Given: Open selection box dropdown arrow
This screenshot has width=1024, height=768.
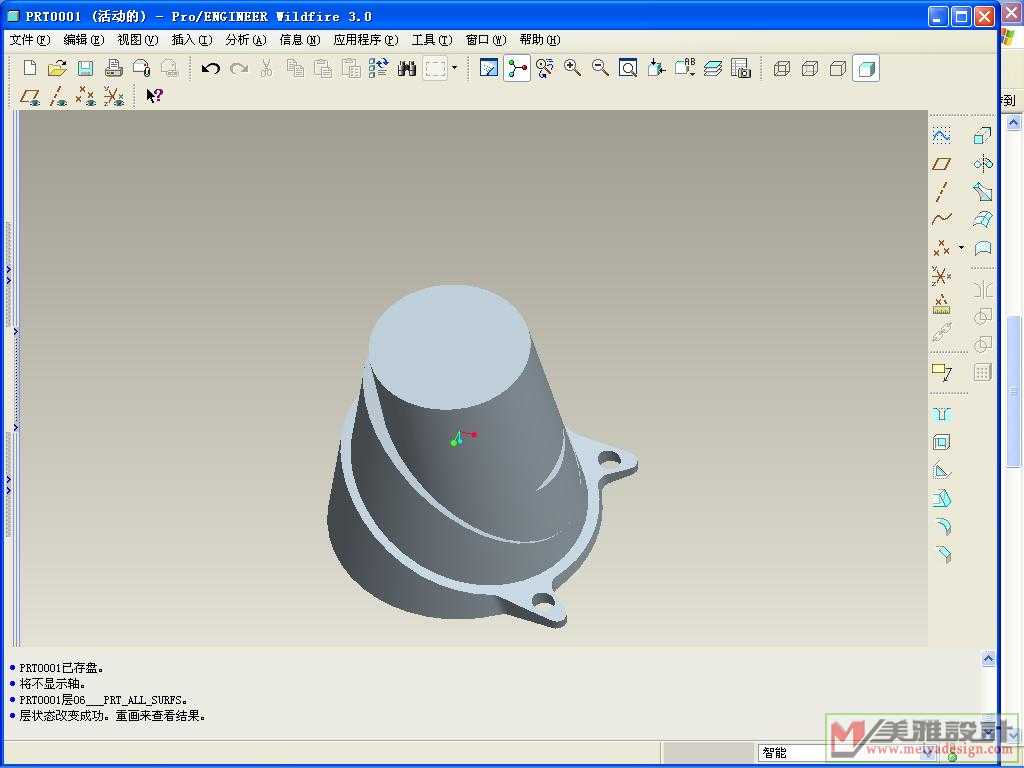Looking at the screenshot, I should click(455, 68).
